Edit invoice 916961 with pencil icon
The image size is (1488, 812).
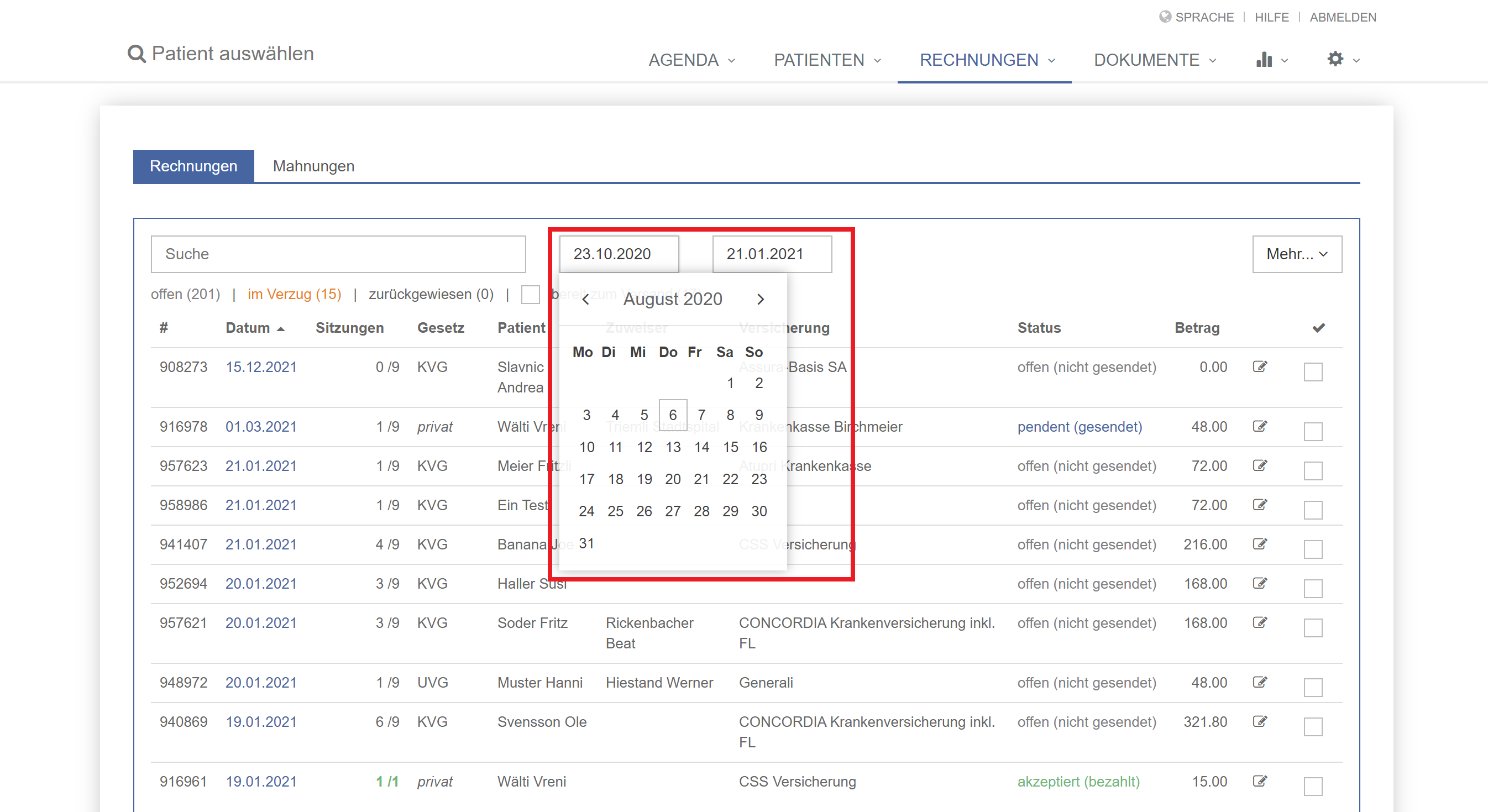pos(1260,782)
